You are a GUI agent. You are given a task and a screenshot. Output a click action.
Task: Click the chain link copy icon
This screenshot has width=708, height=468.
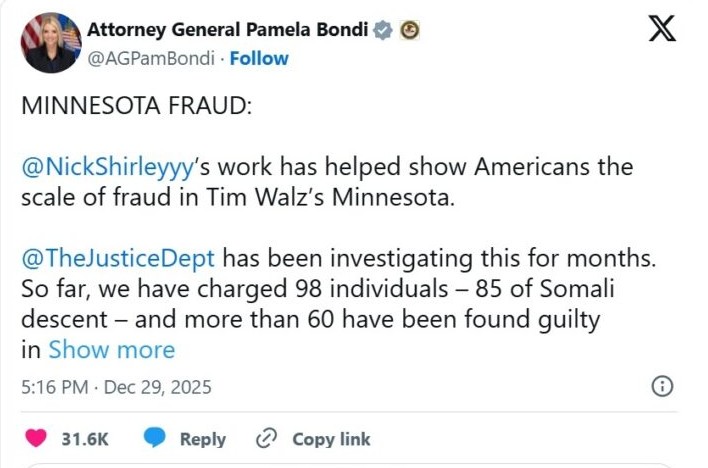[x=266, y=438]
